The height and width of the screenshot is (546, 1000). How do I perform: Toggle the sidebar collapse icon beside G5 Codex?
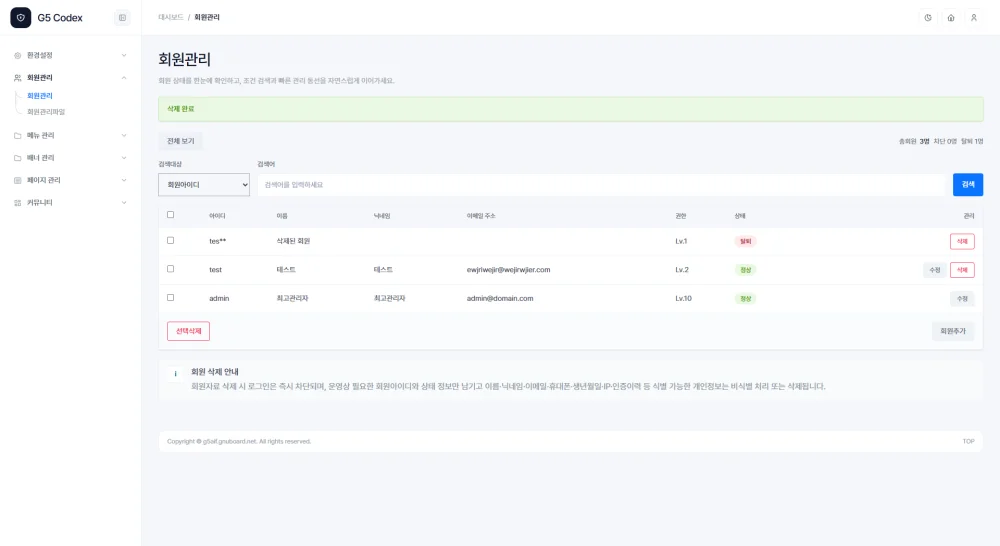coord(122,18)
